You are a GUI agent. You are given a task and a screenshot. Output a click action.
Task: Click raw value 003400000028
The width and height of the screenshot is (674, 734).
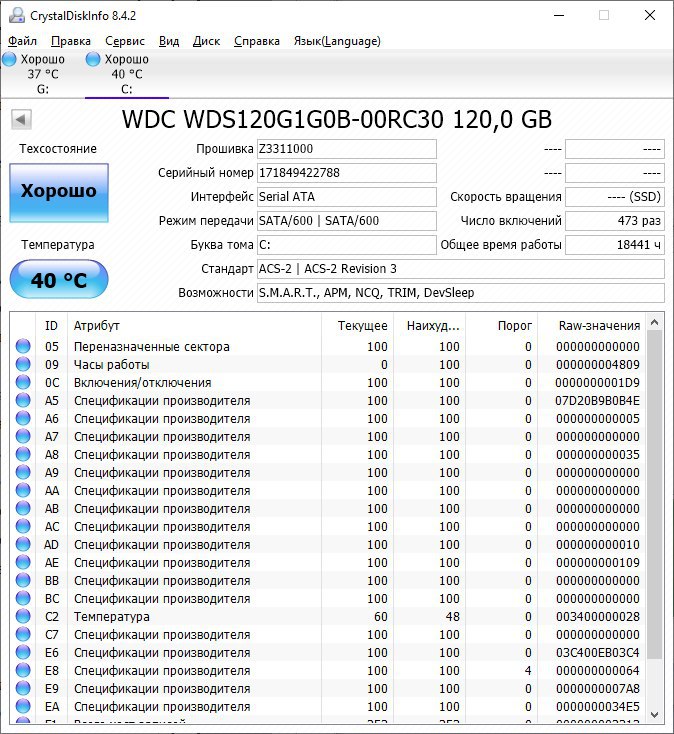pyautogui.click(x=598, y=617)
